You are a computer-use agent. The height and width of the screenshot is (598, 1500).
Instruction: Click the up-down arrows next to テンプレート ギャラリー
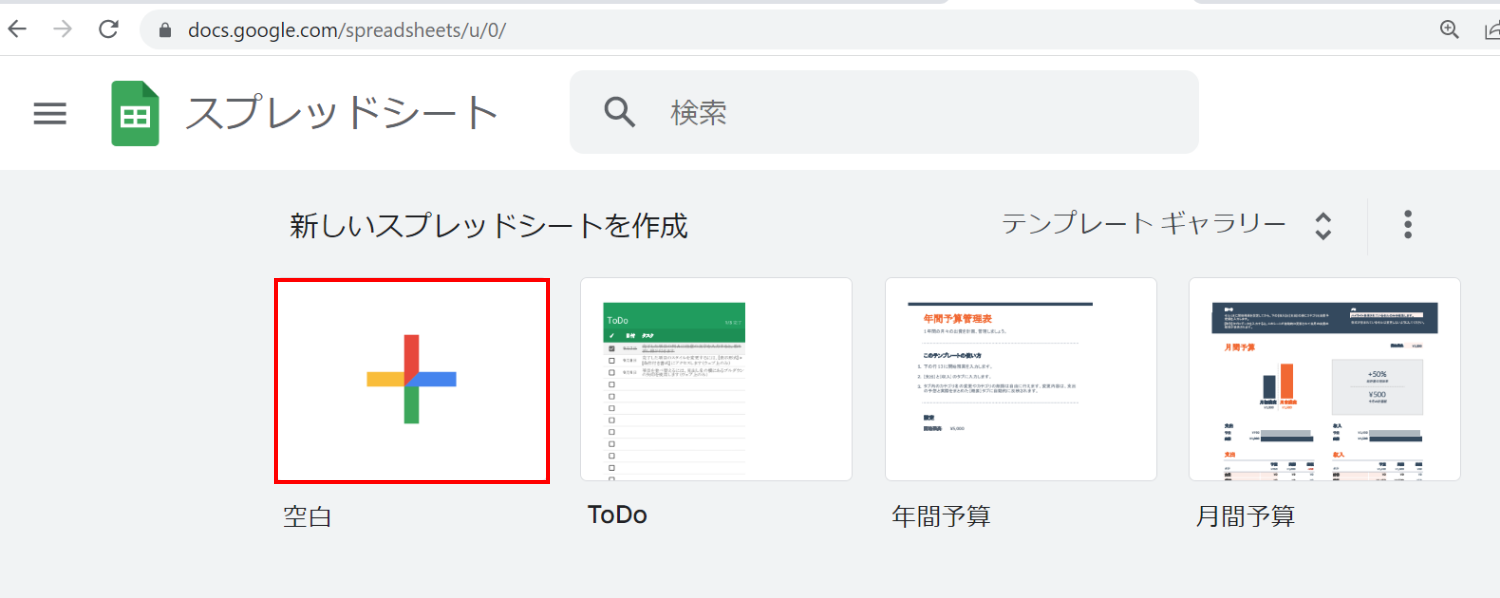click(x=1323, y=226)
